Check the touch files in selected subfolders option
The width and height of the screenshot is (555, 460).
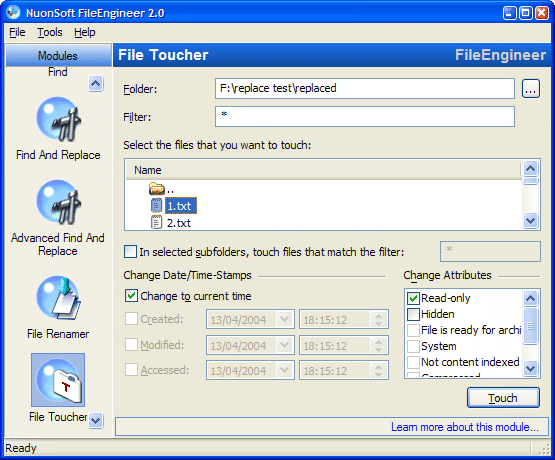[x=131, y=252]
